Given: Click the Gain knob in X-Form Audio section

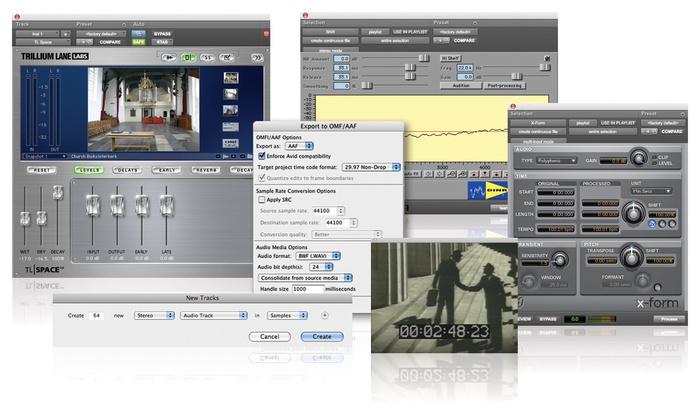Looking at the screenshot, I should [638, 158].
